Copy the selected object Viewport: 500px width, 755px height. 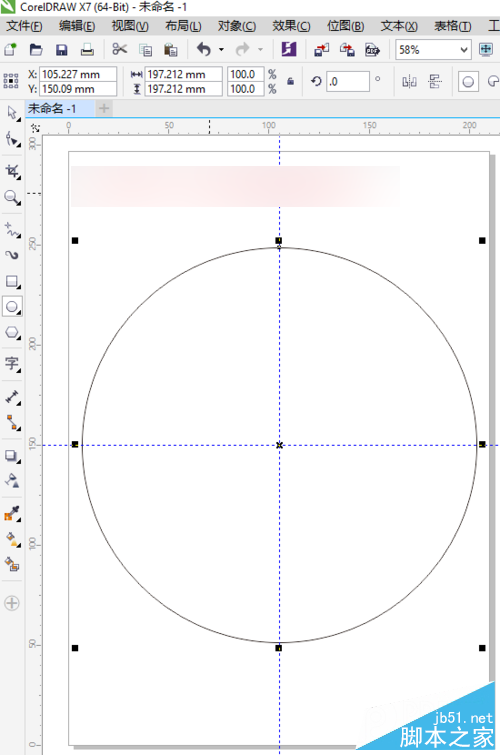[145, 50]
